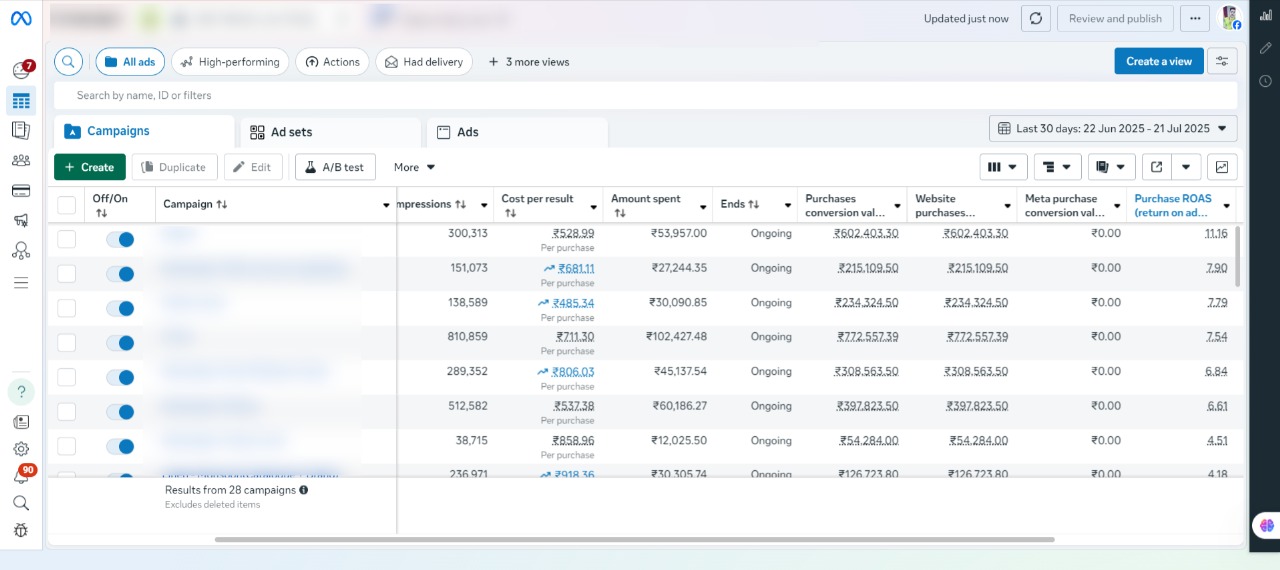Open Billing card icon in left sidebar
Viewport: 1280px width, 570px height.
[21, 190]
